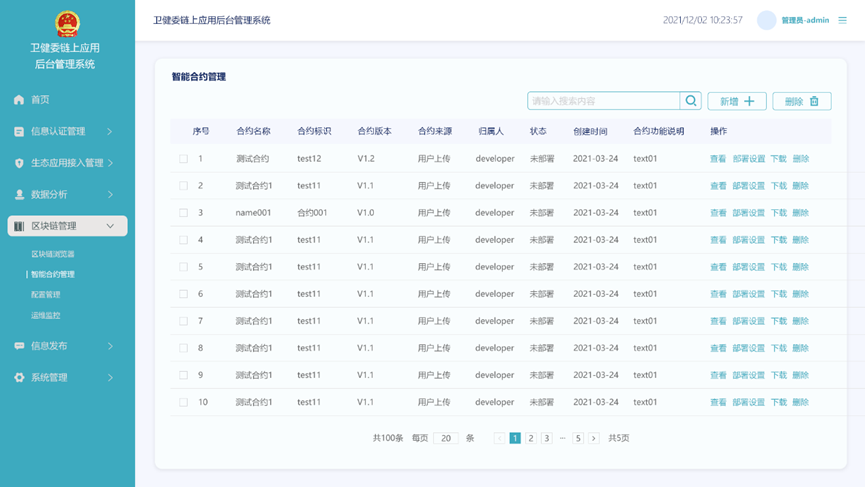This screenshot has width=865, height=487.
Task: Click the ellipsis to jump pages
Action: pos(562,438)
